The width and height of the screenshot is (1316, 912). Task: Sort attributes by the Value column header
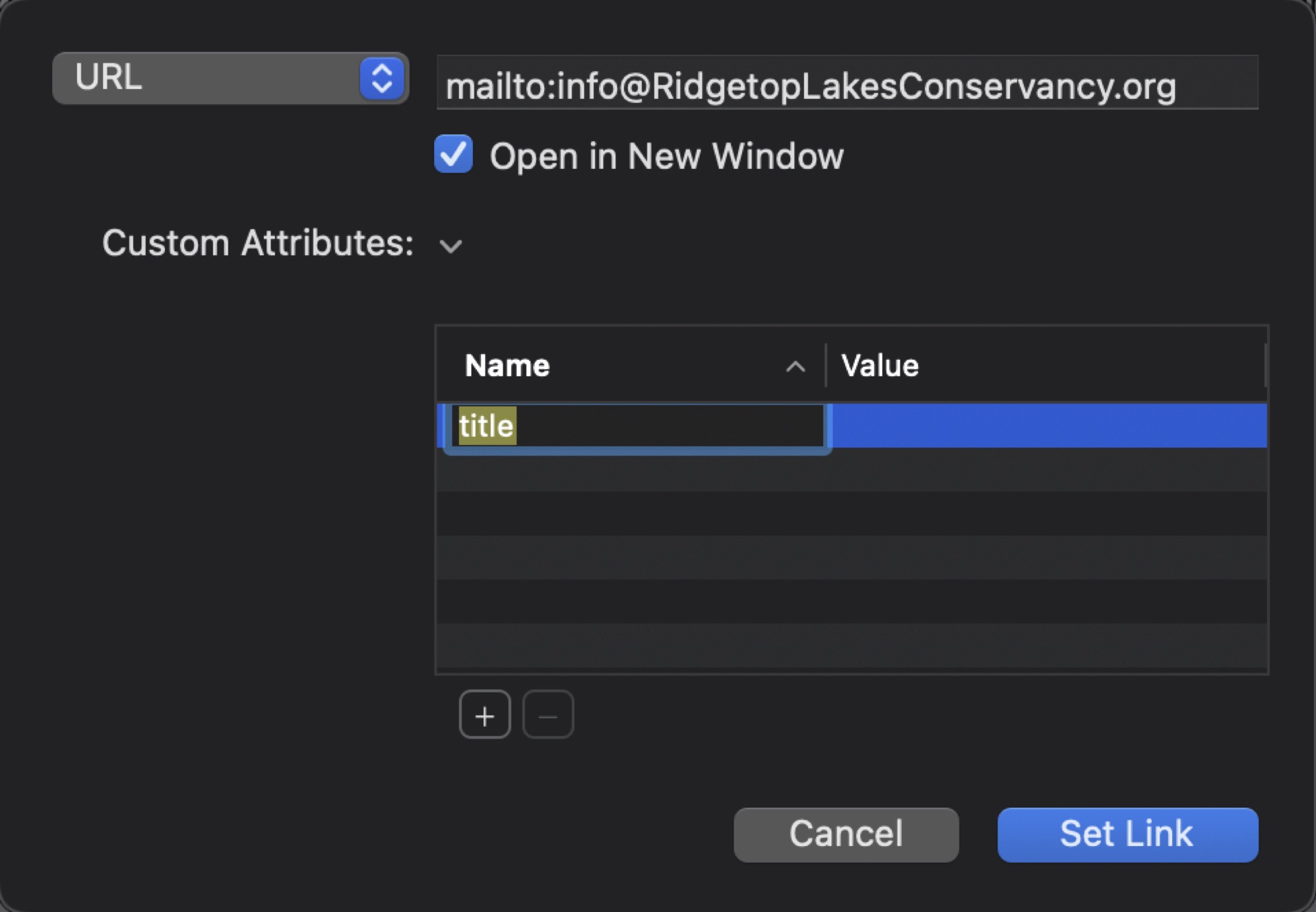[x=1046, y=365]
